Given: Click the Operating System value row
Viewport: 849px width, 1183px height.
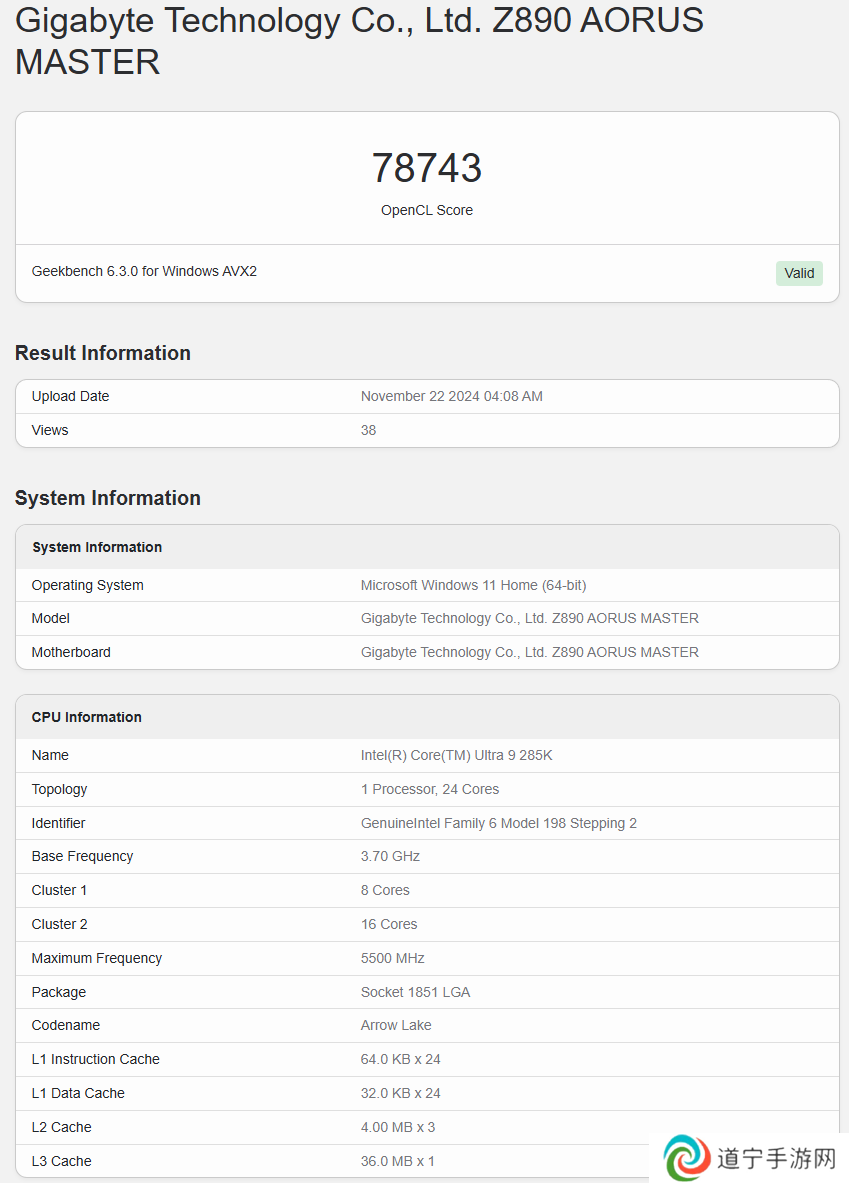Looking at the screenshot, I should pyautogui.click(x=473, y=585).
